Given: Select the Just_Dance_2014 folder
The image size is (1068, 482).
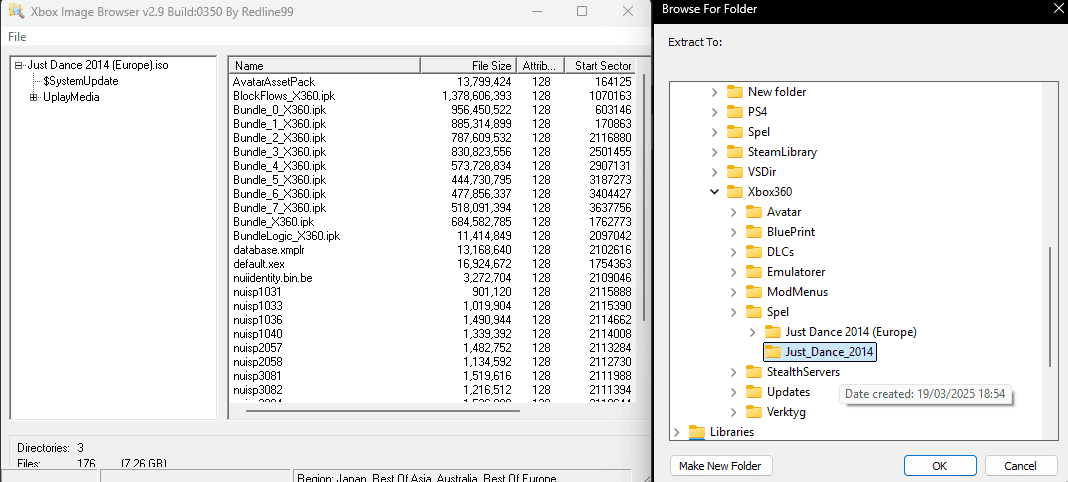Looking at the screenshot, I should pyautogui.click(x=830, y=352).
